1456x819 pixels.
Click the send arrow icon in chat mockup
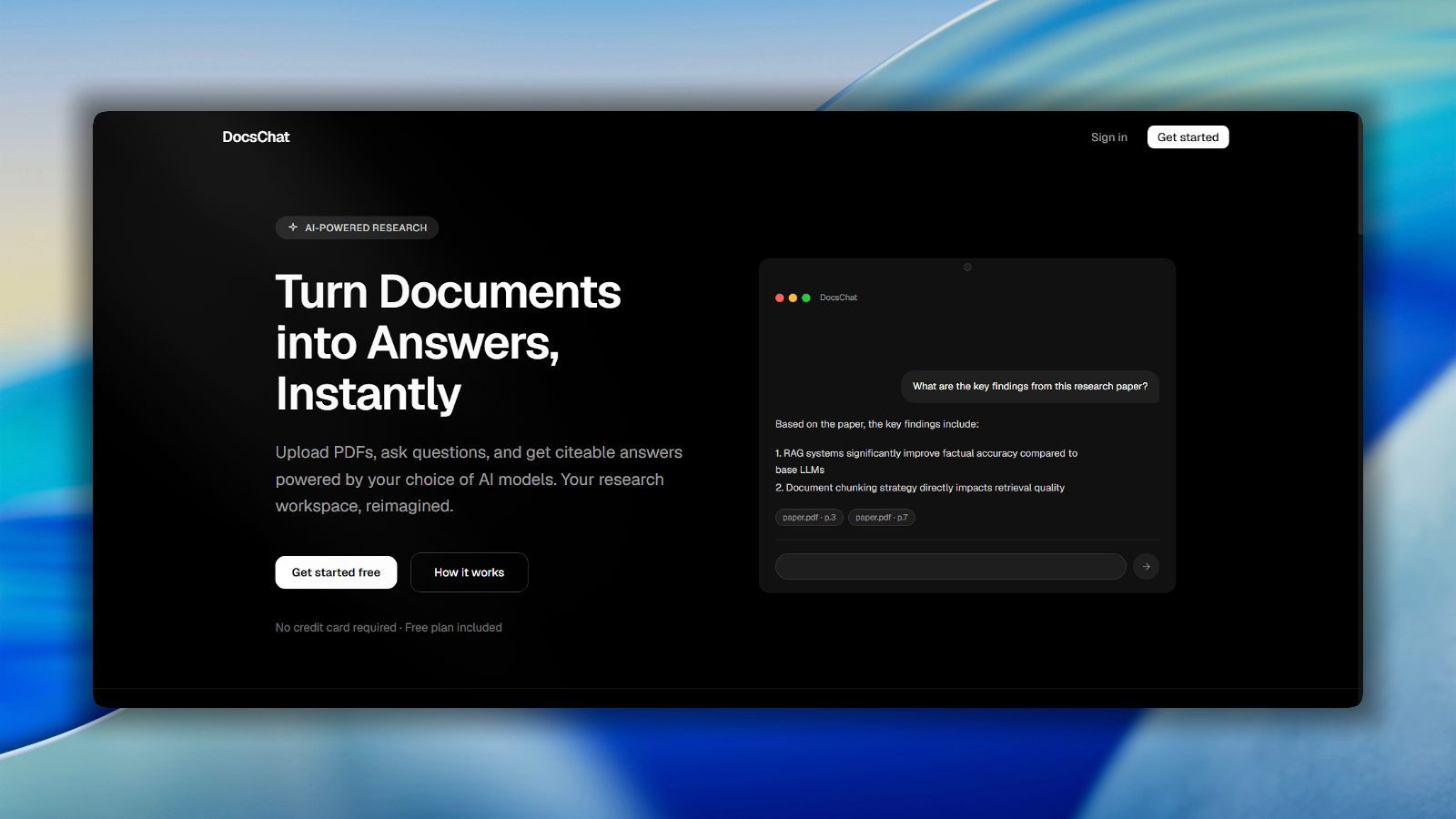(1146, 567)
